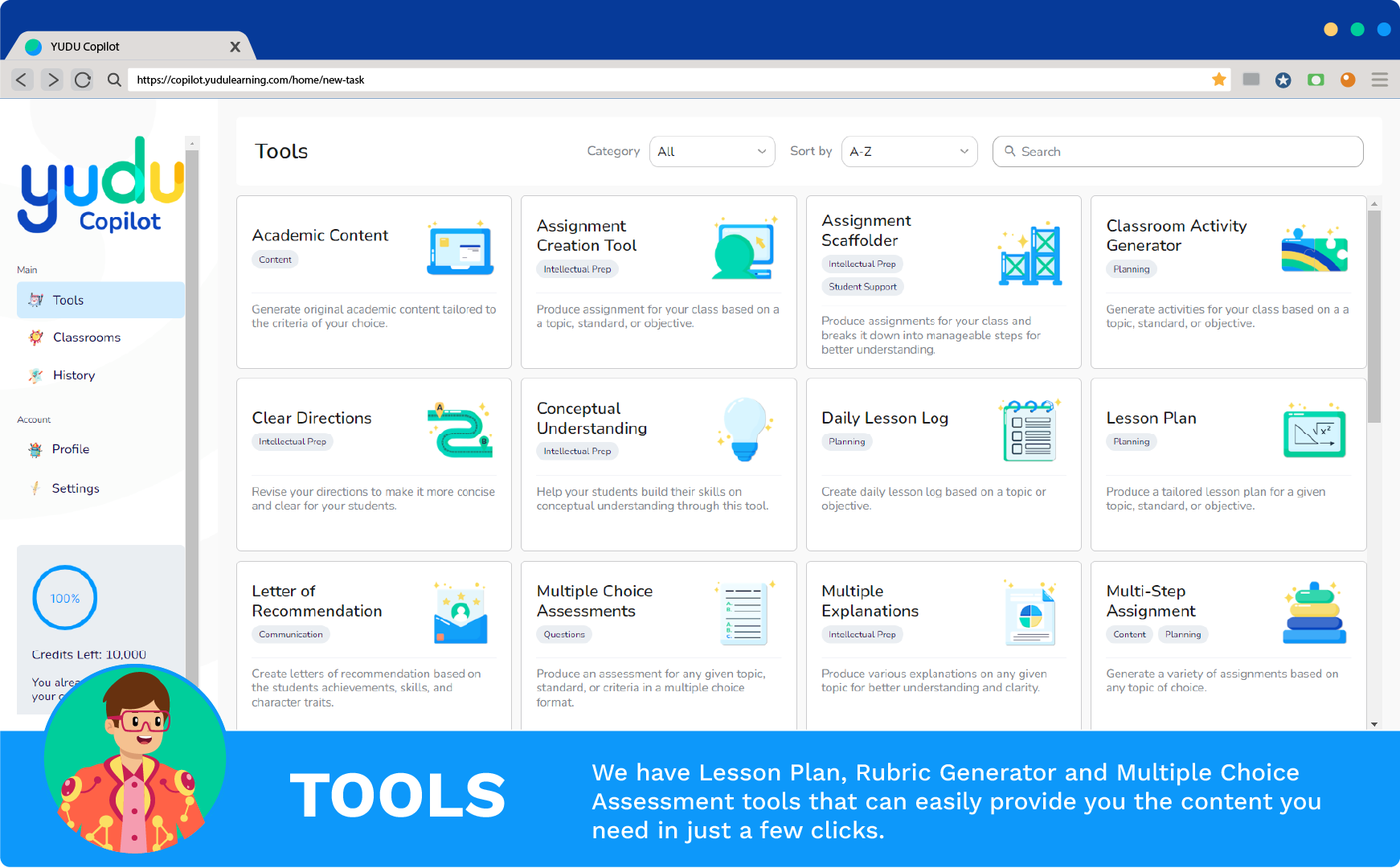Click the search magnifier icon beside address bar
The image size is (1400, 868).
114,80
